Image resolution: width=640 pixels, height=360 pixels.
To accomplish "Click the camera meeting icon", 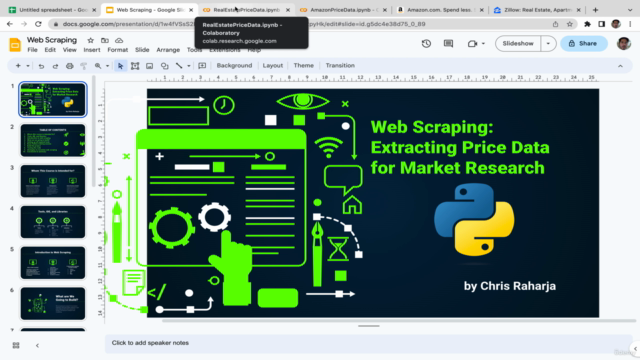I will click(x=472, y=43).
